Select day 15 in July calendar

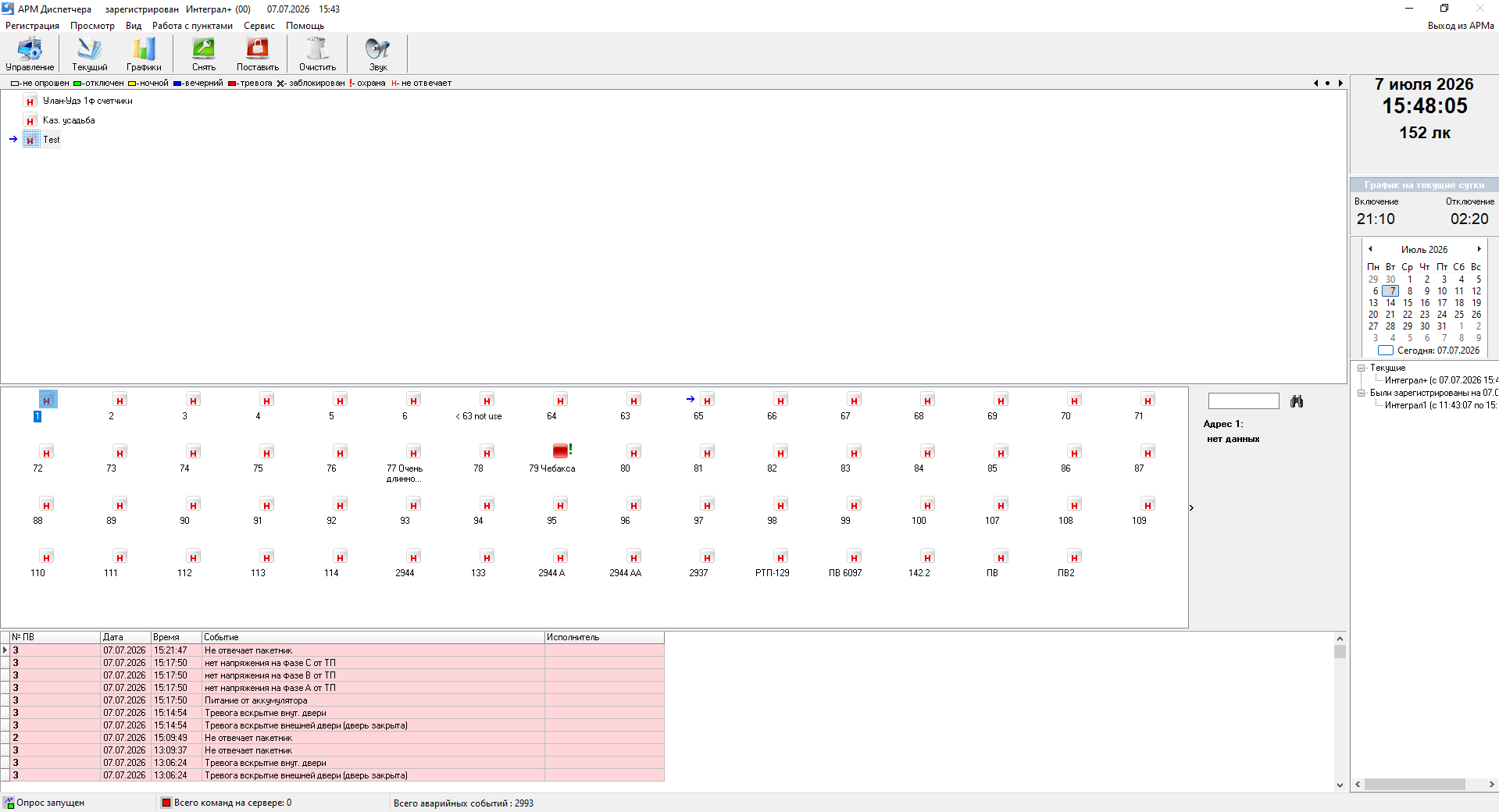(x=1408, y=303)
